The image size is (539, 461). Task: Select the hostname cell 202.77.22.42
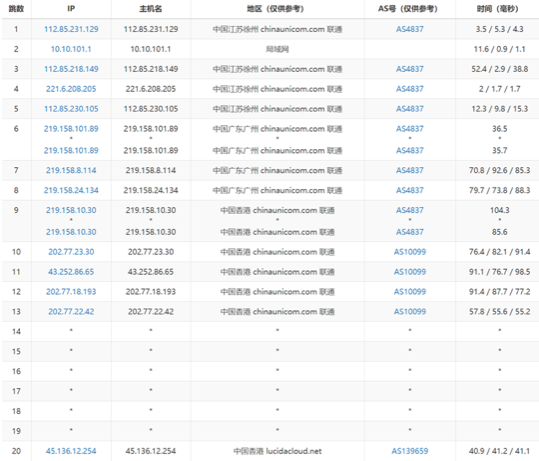(x=151, y=312)
